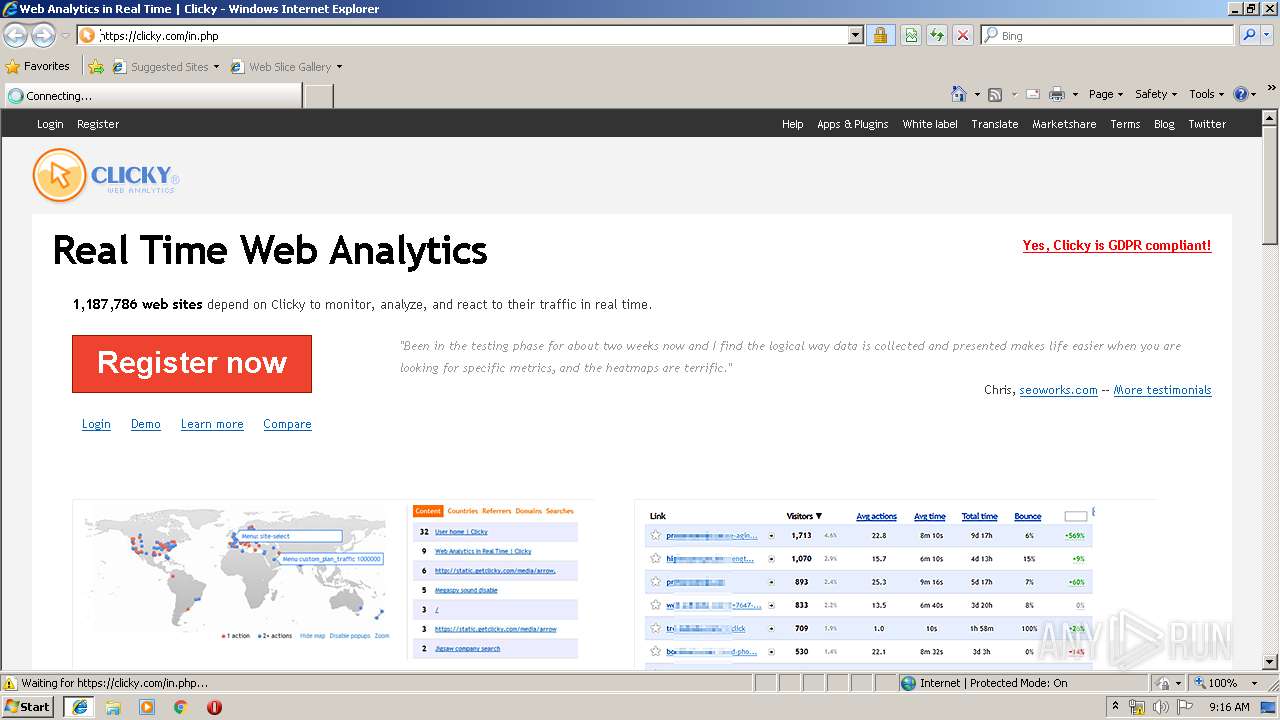Open Apps & Plugins in the top navigation
1280x720 pixels.
coord(852,124)
